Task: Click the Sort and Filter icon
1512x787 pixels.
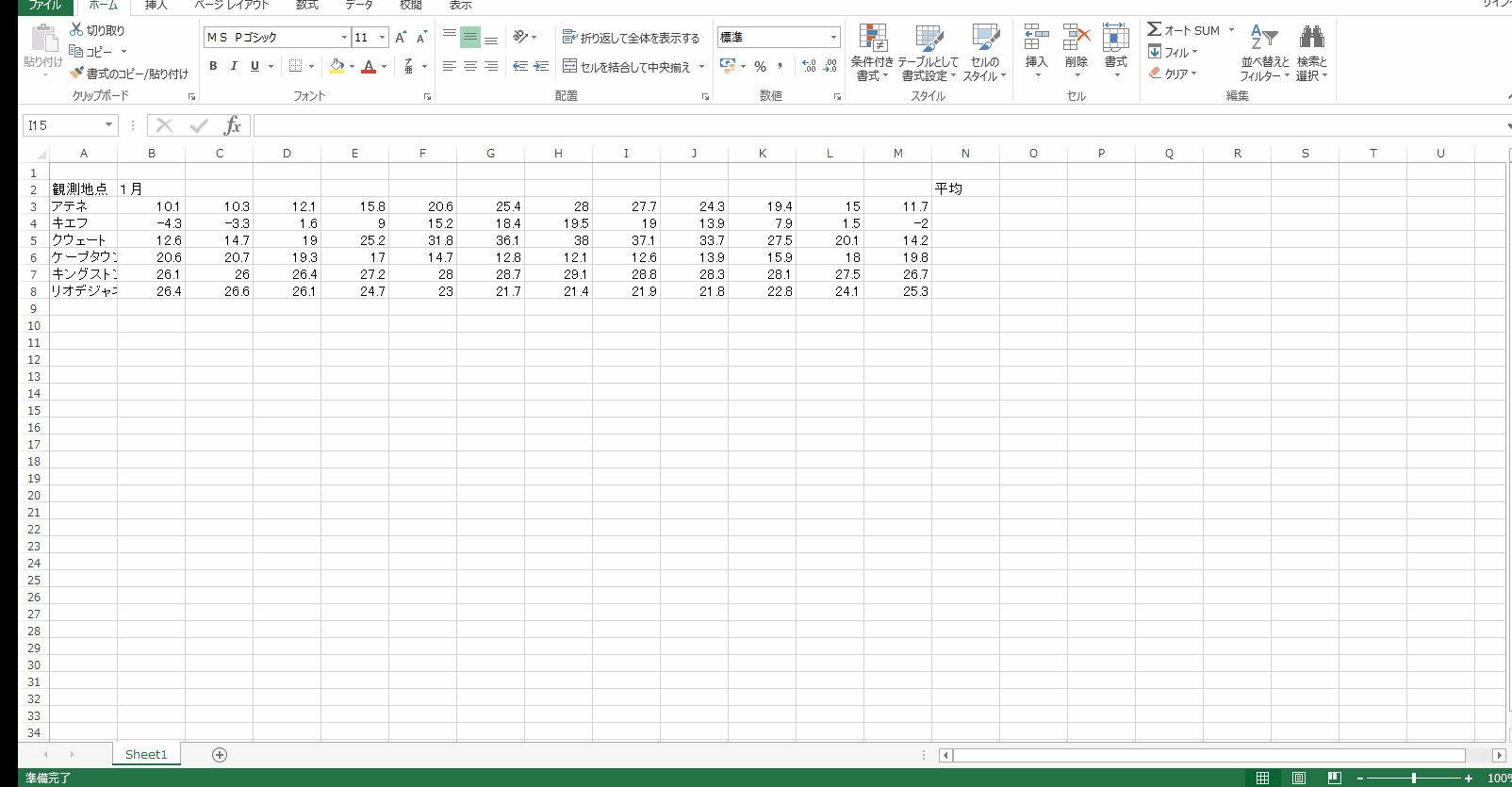Action: pos(1263,41)
